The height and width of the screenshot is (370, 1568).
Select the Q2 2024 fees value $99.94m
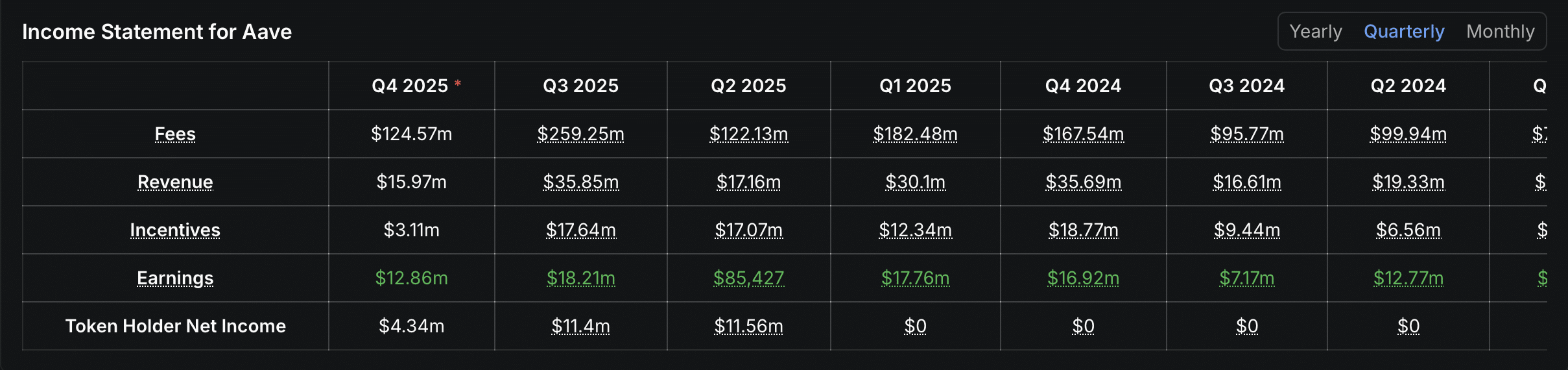pos(1408,134)
